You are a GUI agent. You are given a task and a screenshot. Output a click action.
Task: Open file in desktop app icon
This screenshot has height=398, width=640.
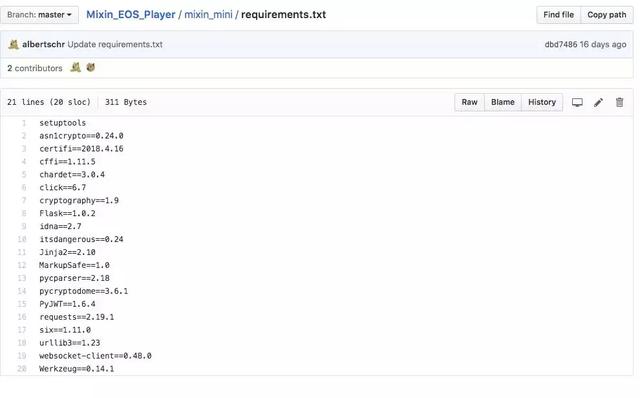coord(577,102)
